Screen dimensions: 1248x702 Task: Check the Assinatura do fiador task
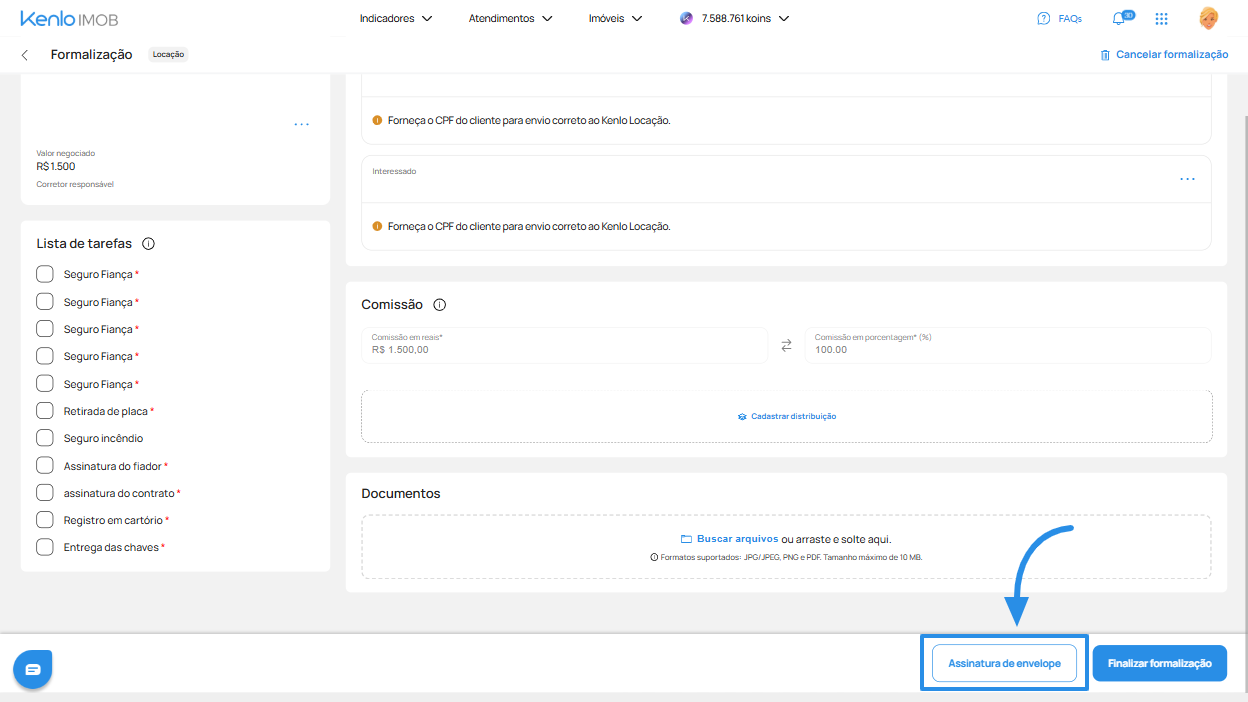point(44,466)
